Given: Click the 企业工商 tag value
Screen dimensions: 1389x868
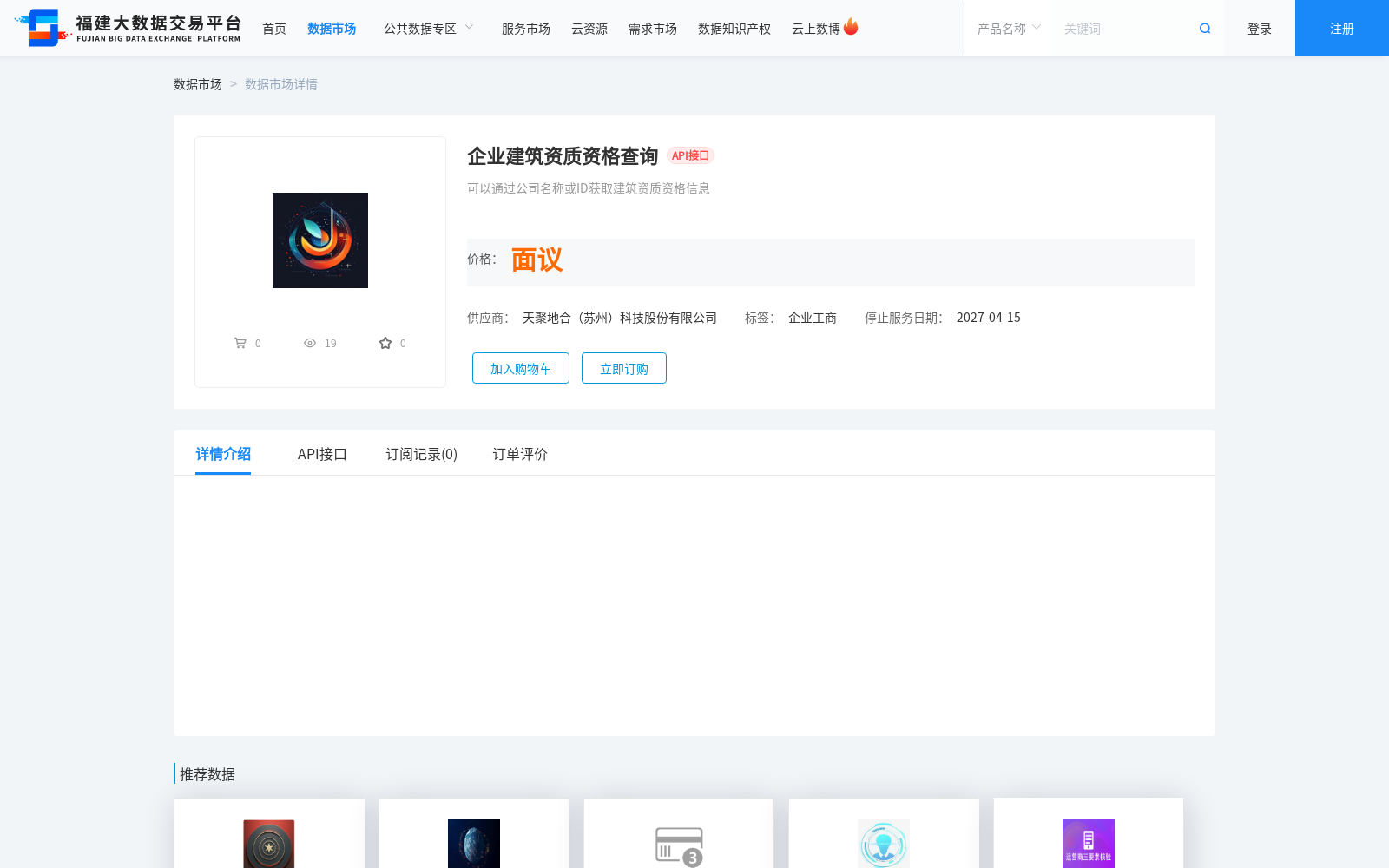Looking at the screenshot, I should [813, 318].
